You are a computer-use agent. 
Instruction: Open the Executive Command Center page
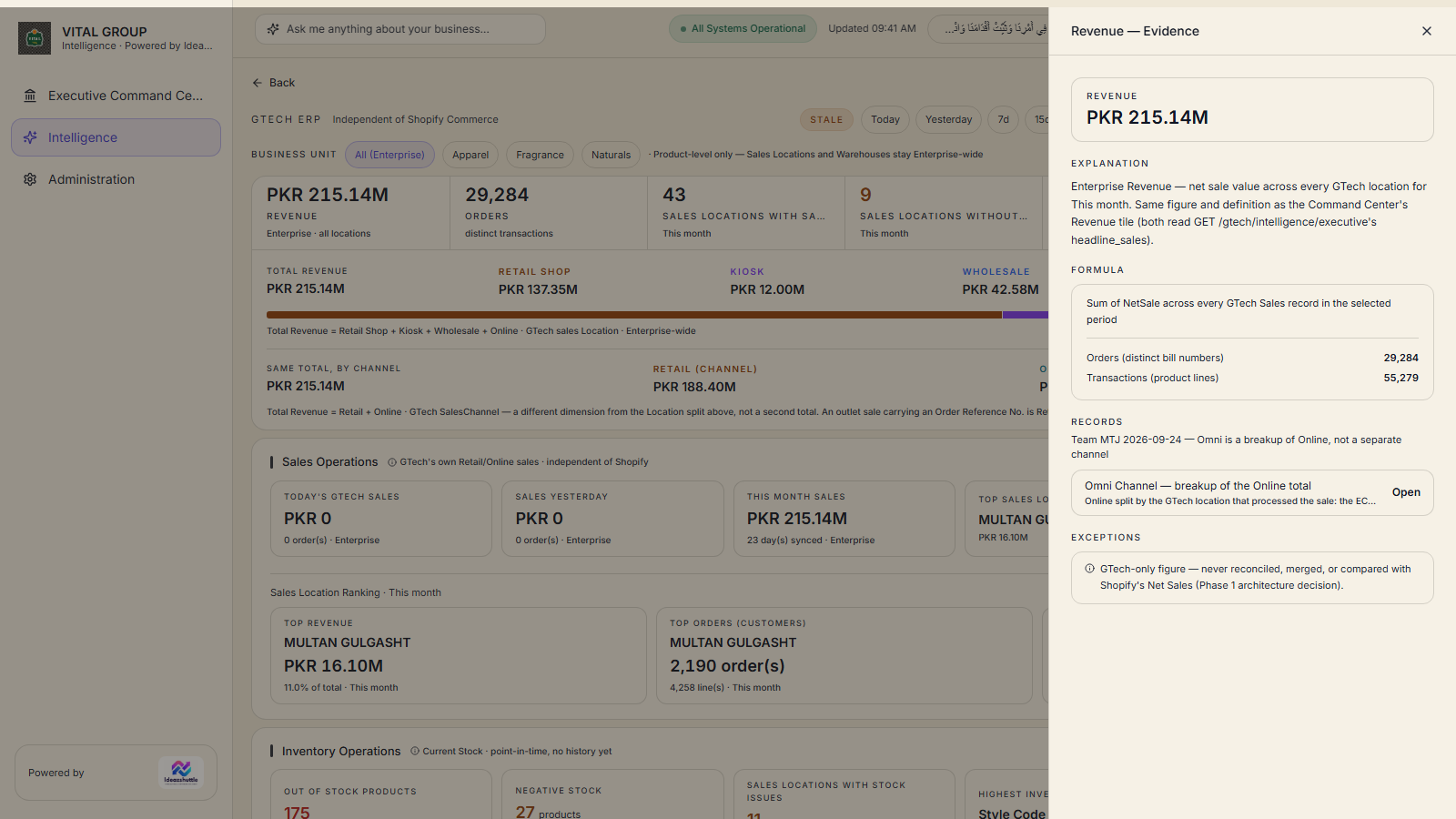point(116,96)
